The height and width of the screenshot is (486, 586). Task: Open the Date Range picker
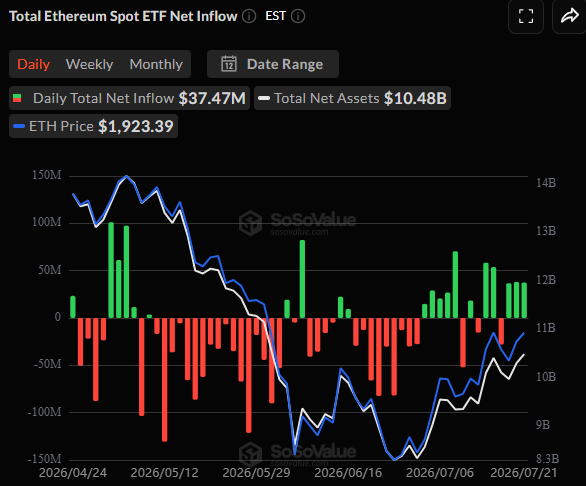tap(273, 64)
